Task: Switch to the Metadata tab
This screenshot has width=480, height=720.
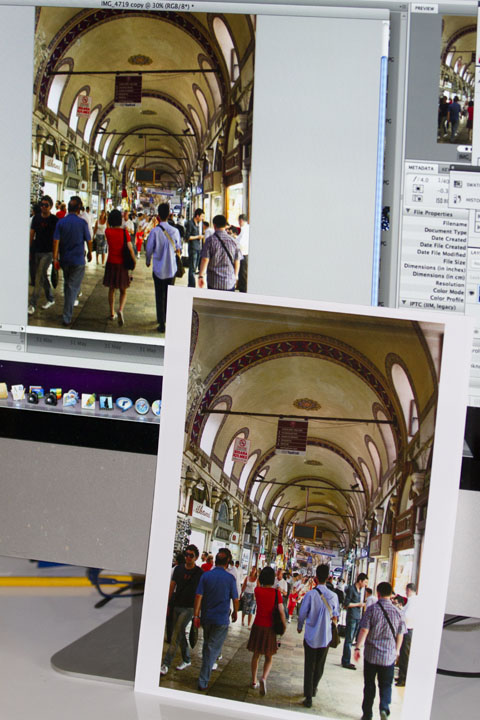Action: click(x=420, y=168)
